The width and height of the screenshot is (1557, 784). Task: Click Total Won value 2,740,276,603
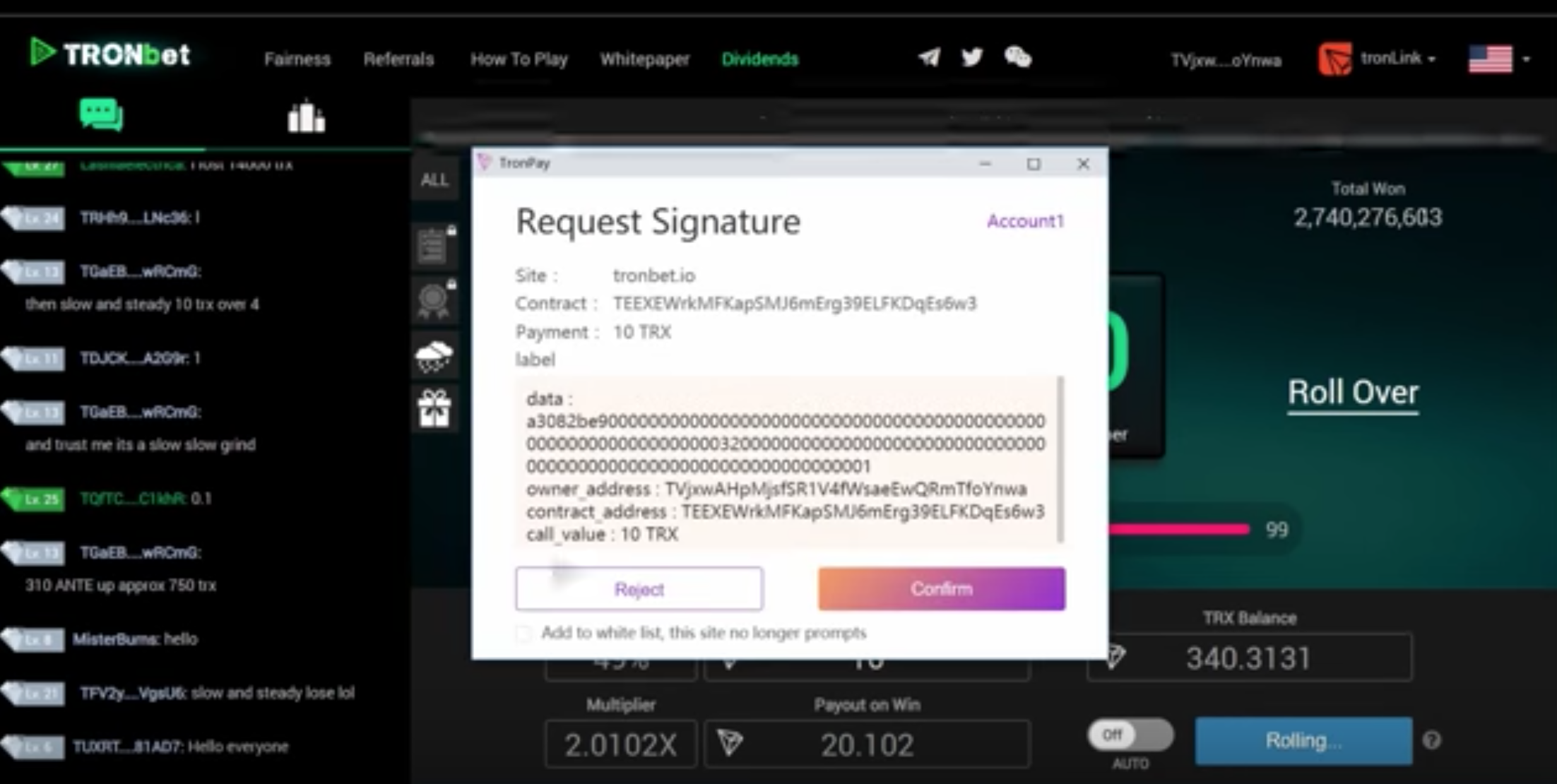pyautogui.click(x=1368, y=217)
